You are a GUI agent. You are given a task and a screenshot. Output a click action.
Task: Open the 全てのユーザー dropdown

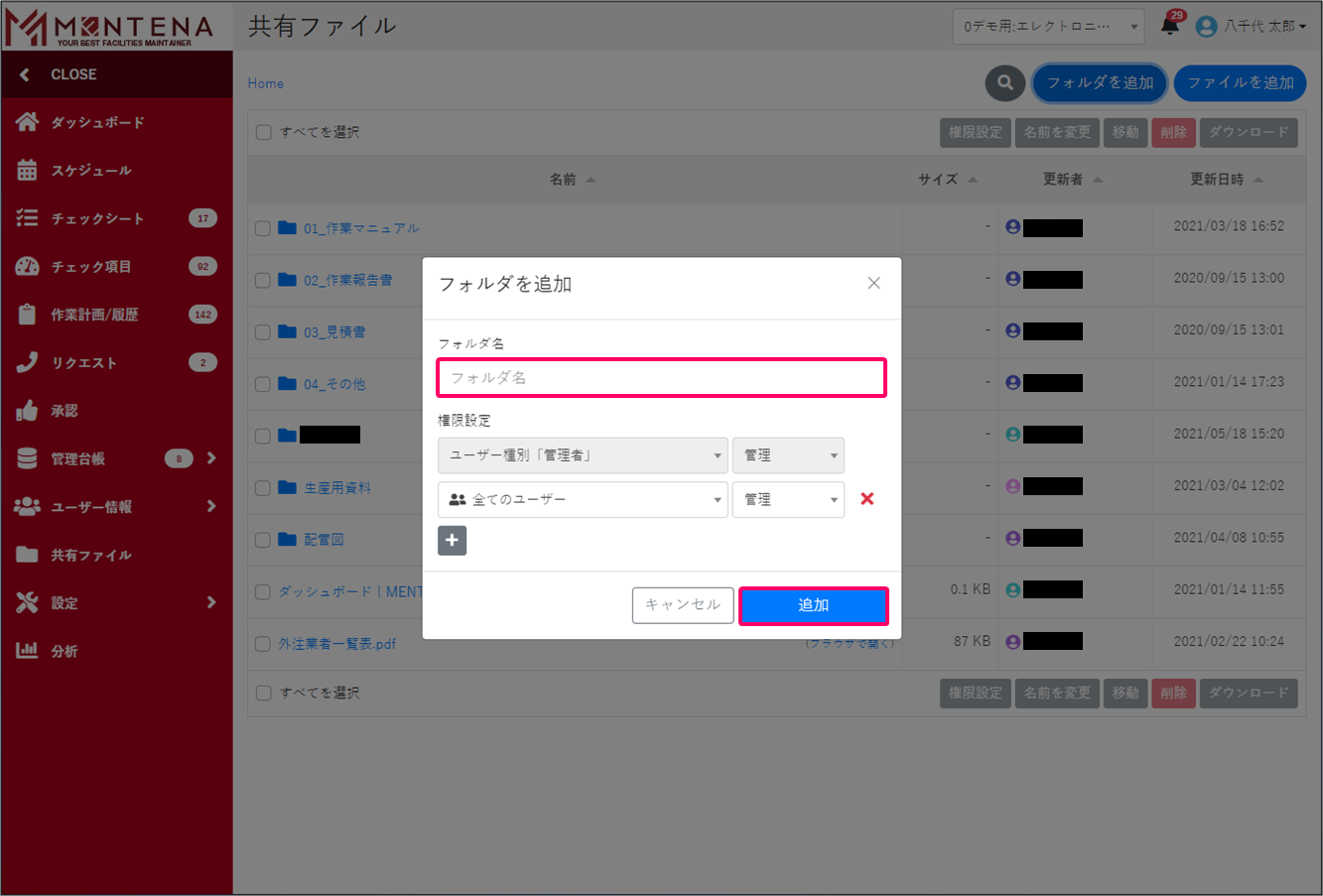(x=583, y=500)
